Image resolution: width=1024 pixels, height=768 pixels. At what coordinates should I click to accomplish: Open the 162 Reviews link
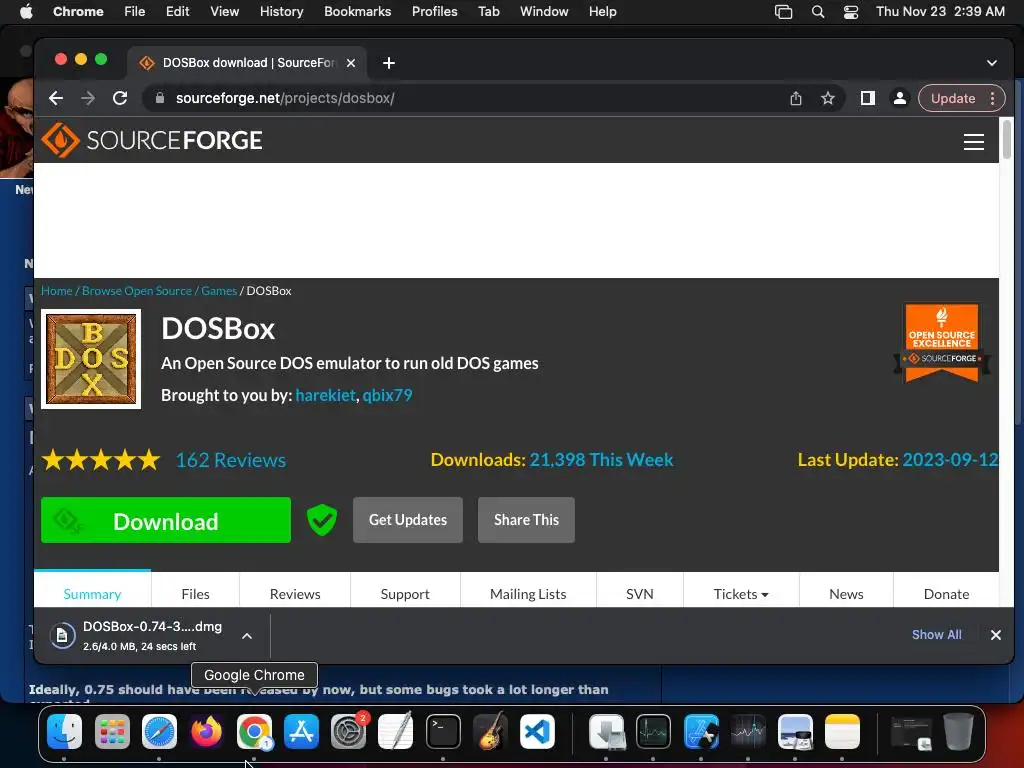231,460
